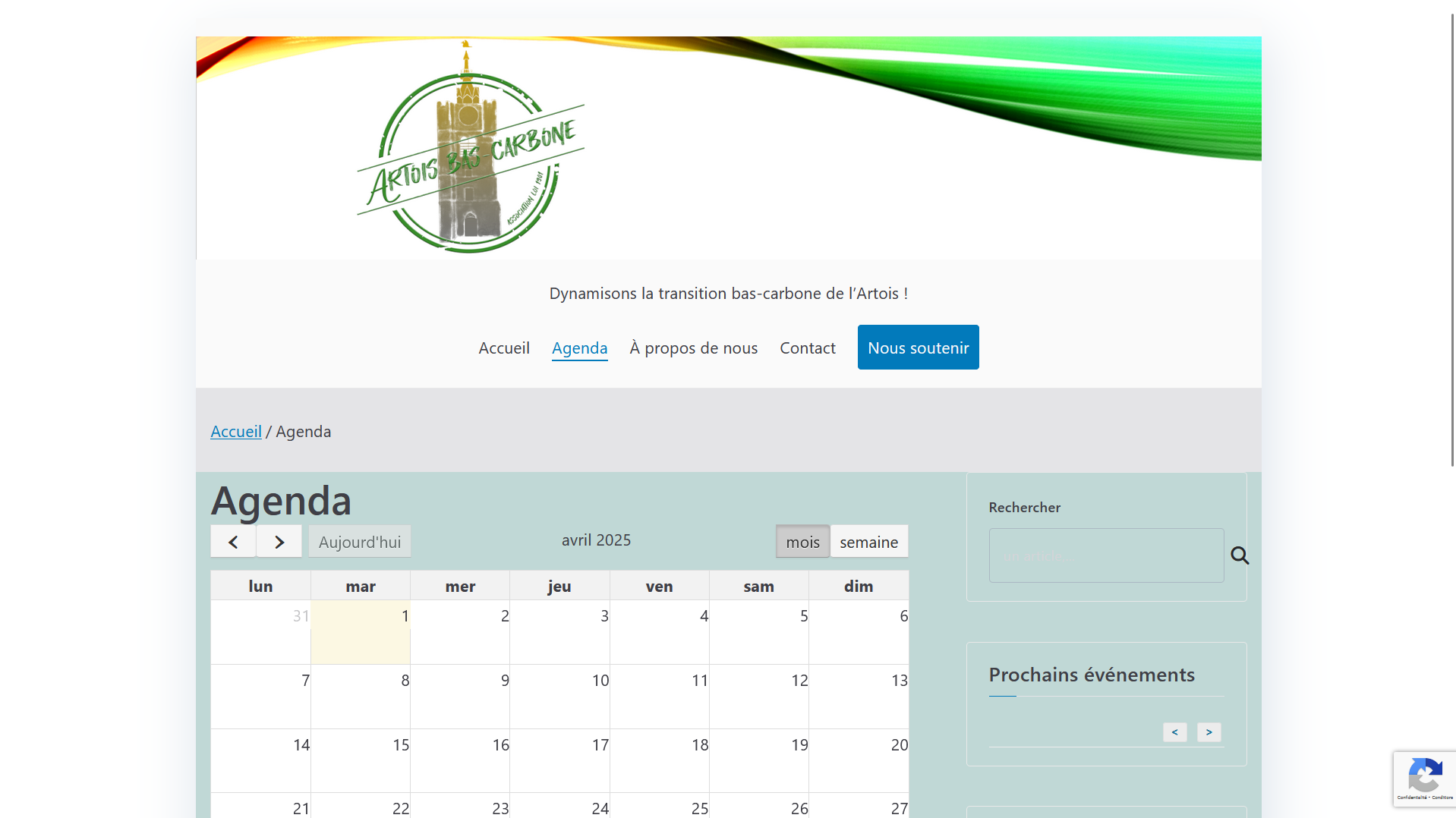Open the Agenda menu item

pyautogui.click(x=579, y=348)
